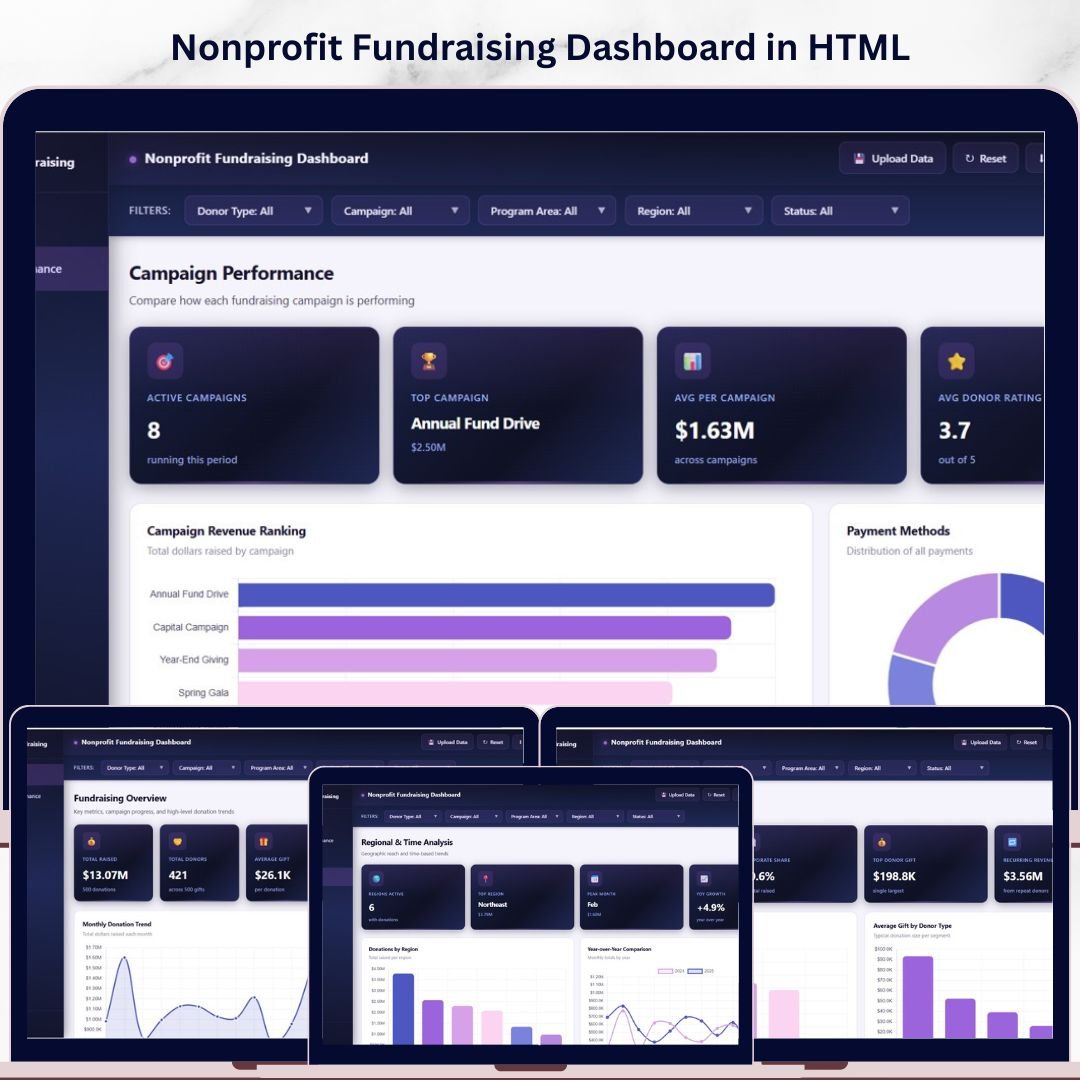Open Donor Type filter in Campaign Performance view
Viewport: 1080px width, 1080px height.
(254, 211)
